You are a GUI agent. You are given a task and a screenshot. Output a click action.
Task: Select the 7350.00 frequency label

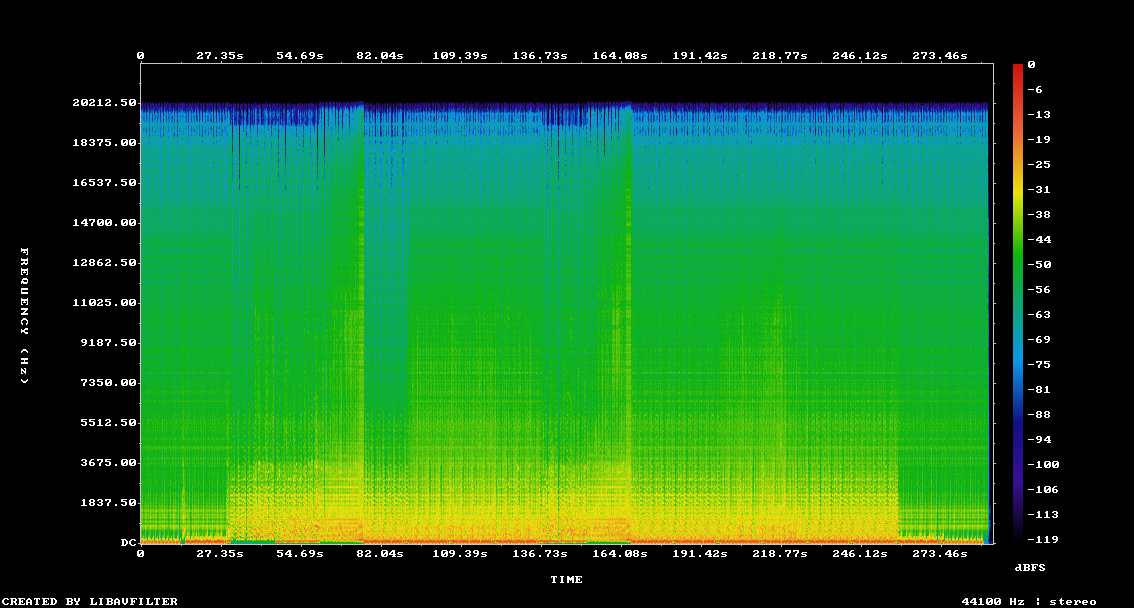click(x=108, y=383)
